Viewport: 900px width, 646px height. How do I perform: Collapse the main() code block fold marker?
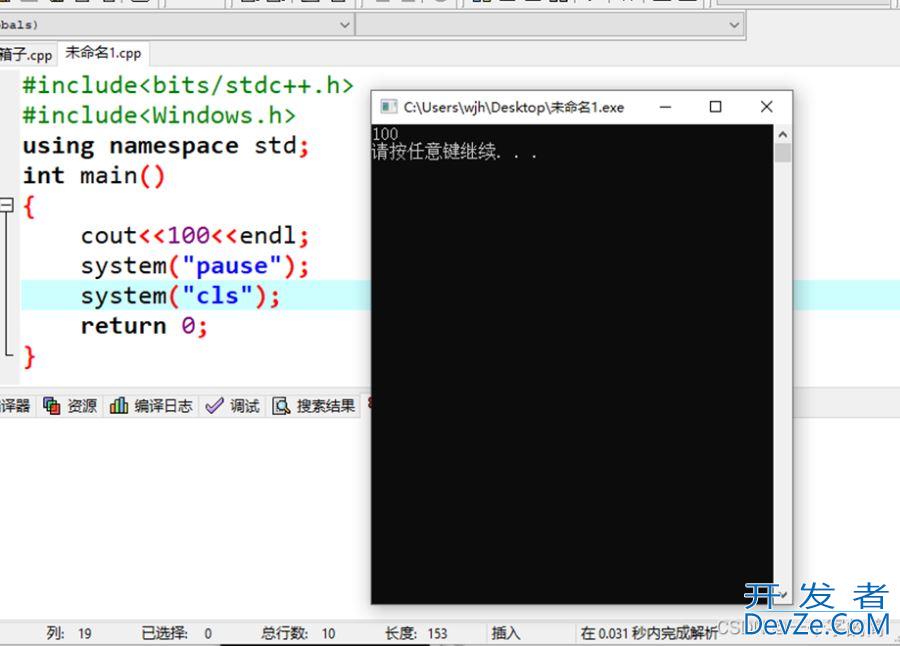coord(7,205)
